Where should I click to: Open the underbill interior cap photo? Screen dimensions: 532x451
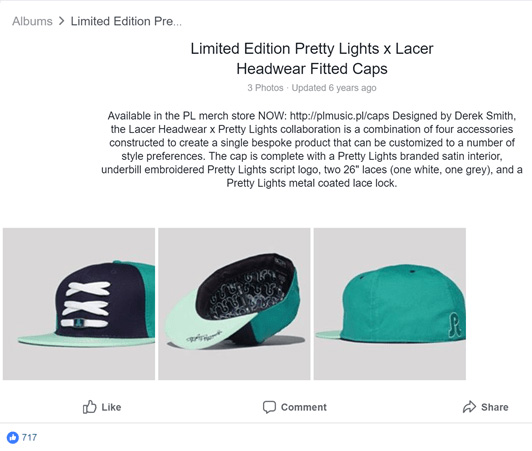[x=234, y=304]
